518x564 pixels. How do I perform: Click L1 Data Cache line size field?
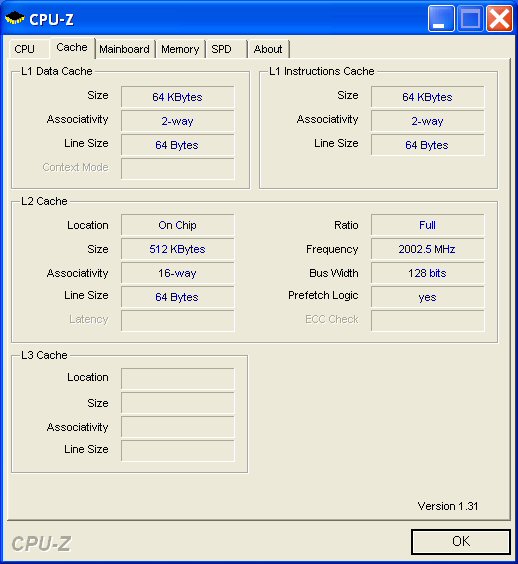point(177,145)
